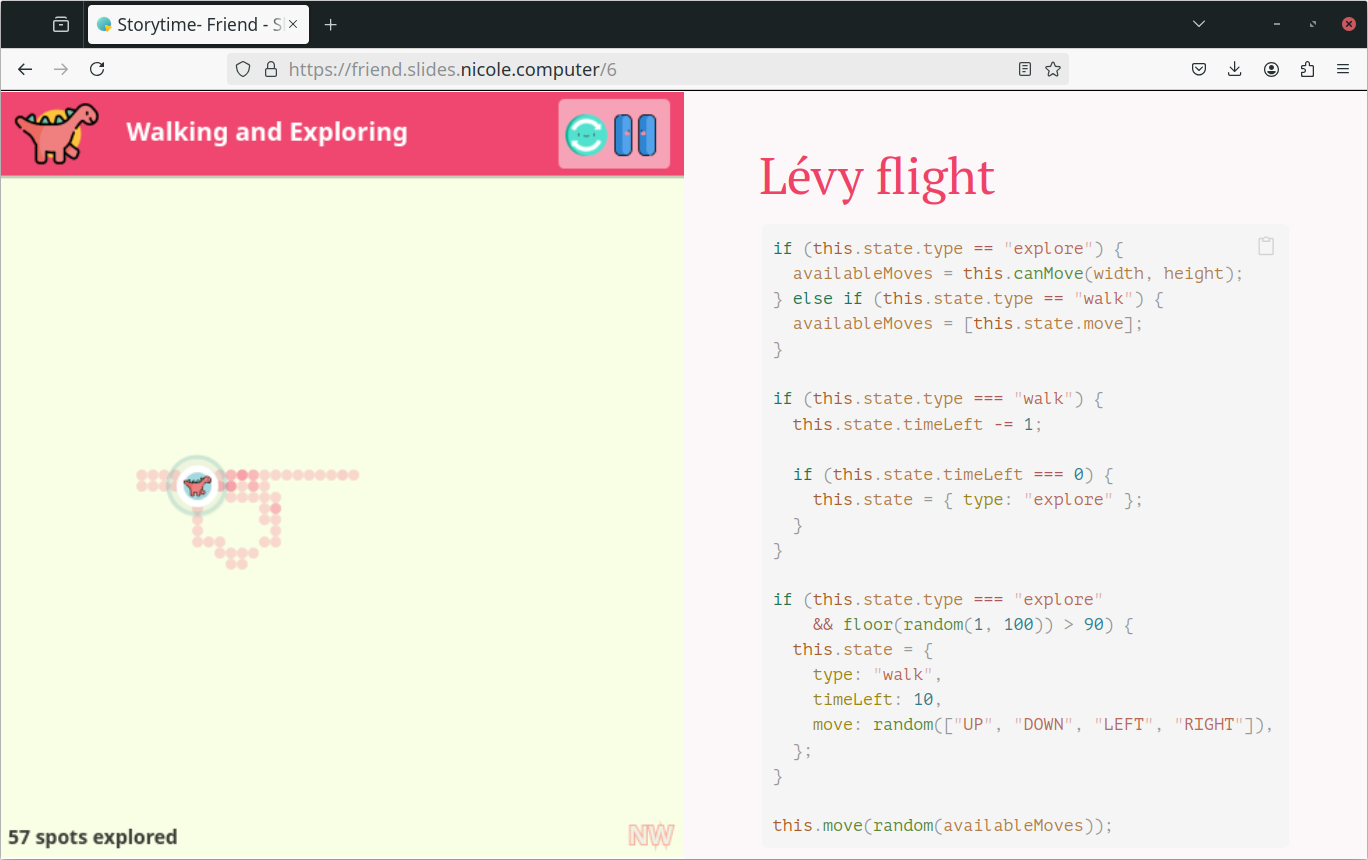View site information via the padlock icon
This screenshot has height=860, width=1368.
271,69
